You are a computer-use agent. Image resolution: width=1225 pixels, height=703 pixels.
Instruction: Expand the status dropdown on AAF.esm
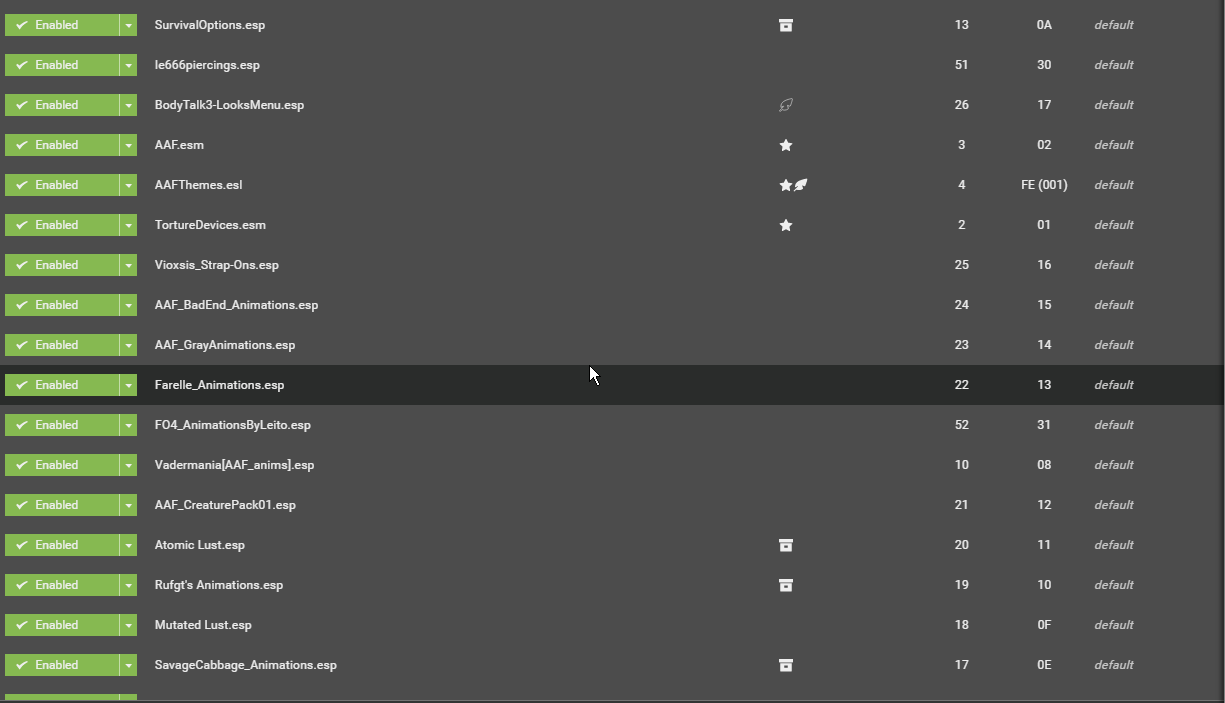128,145
